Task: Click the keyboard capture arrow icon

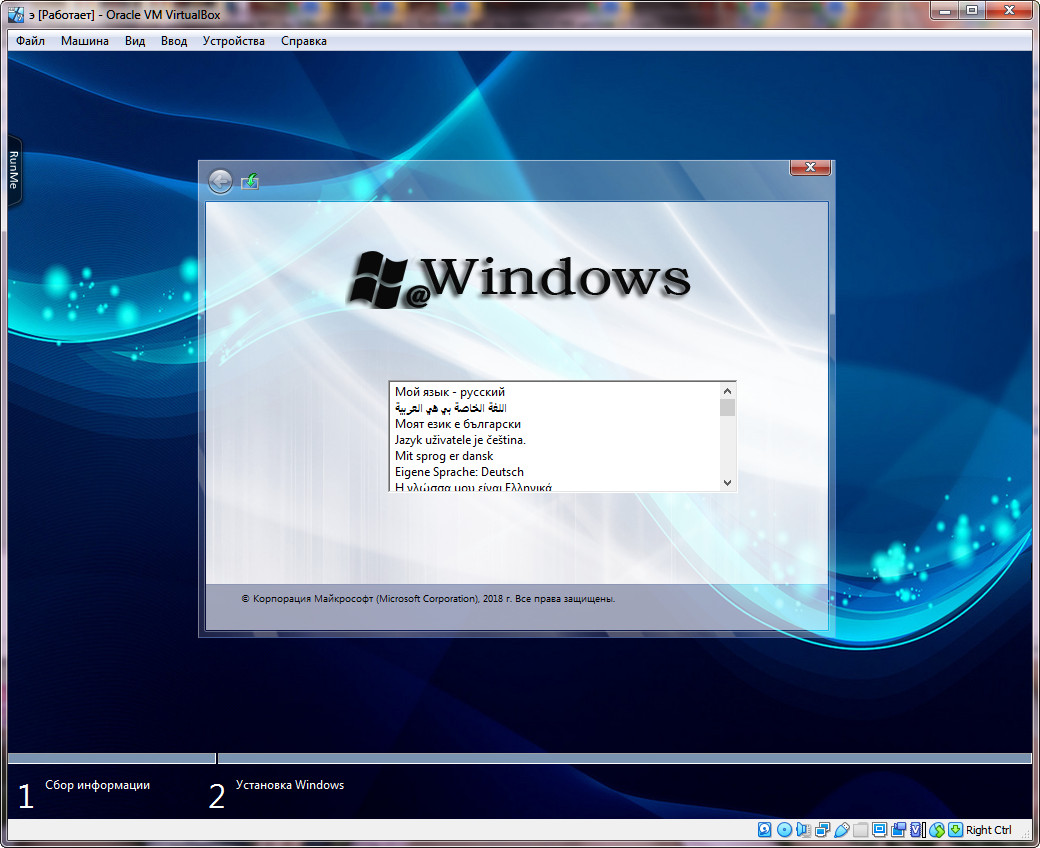Action: point(955,829)
